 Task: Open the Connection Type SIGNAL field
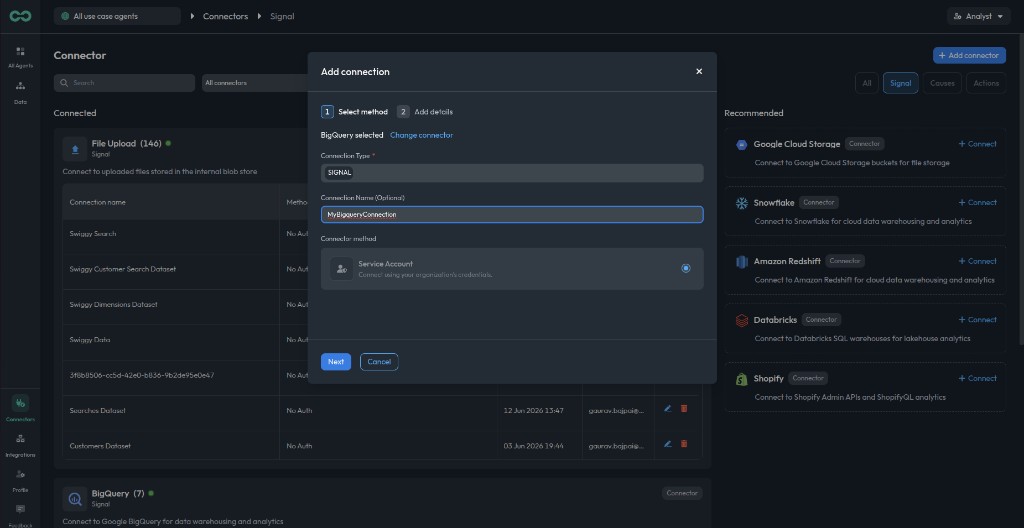pyautogui.click(x=512, y=173)
